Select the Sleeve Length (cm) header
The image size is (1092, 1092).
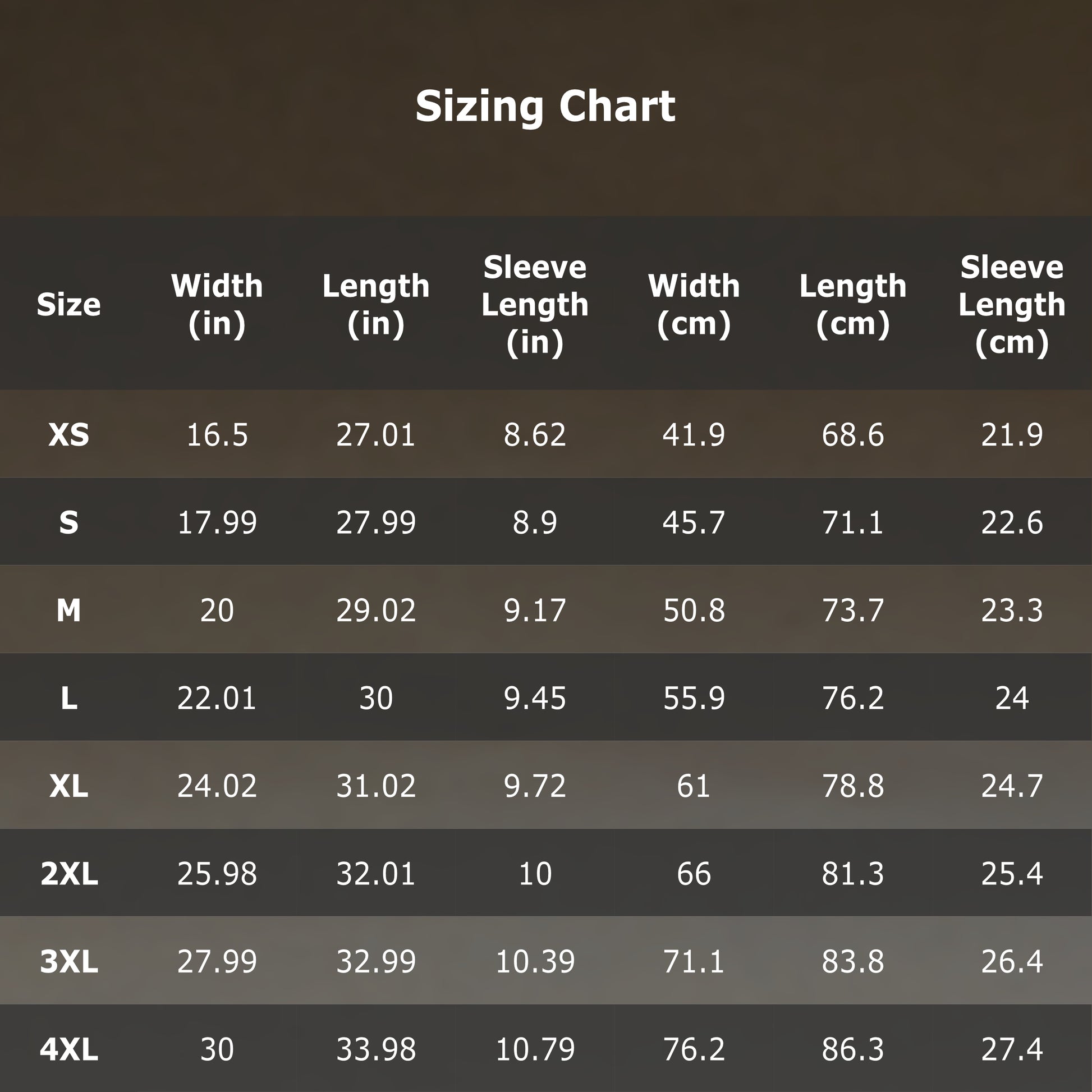click(1012, 305)
